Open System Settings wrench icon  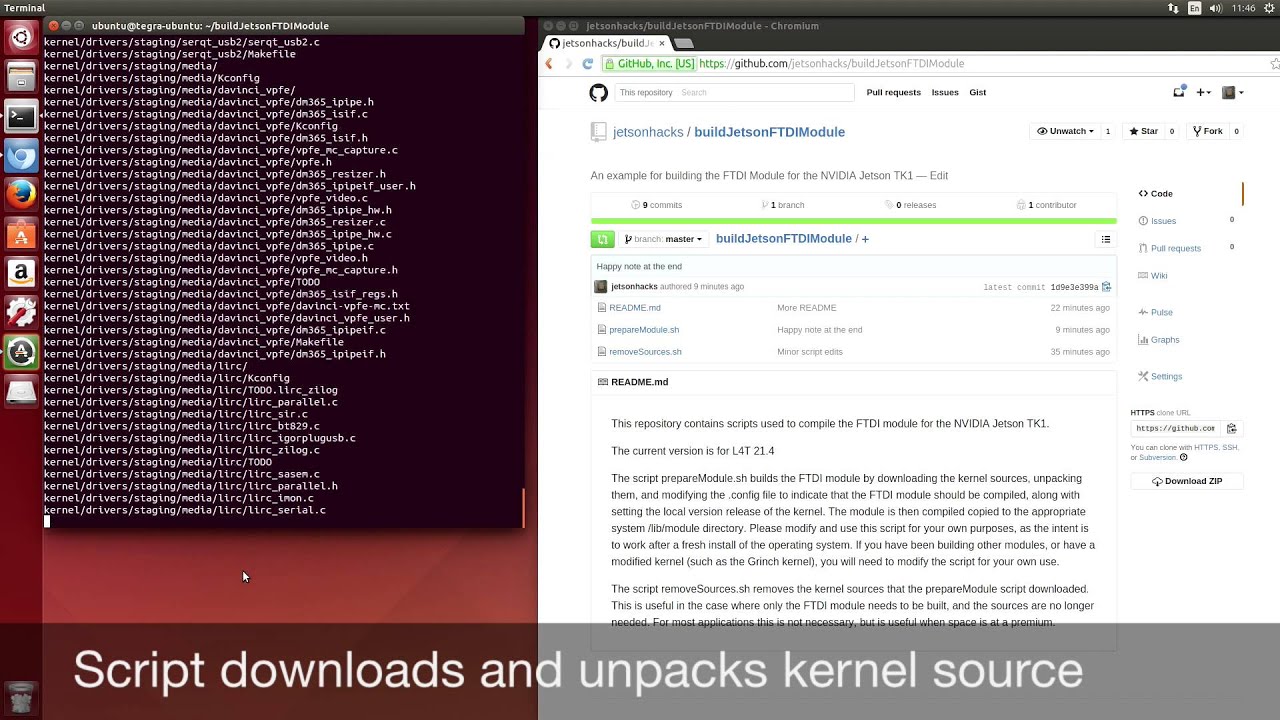tap(21, 311)
